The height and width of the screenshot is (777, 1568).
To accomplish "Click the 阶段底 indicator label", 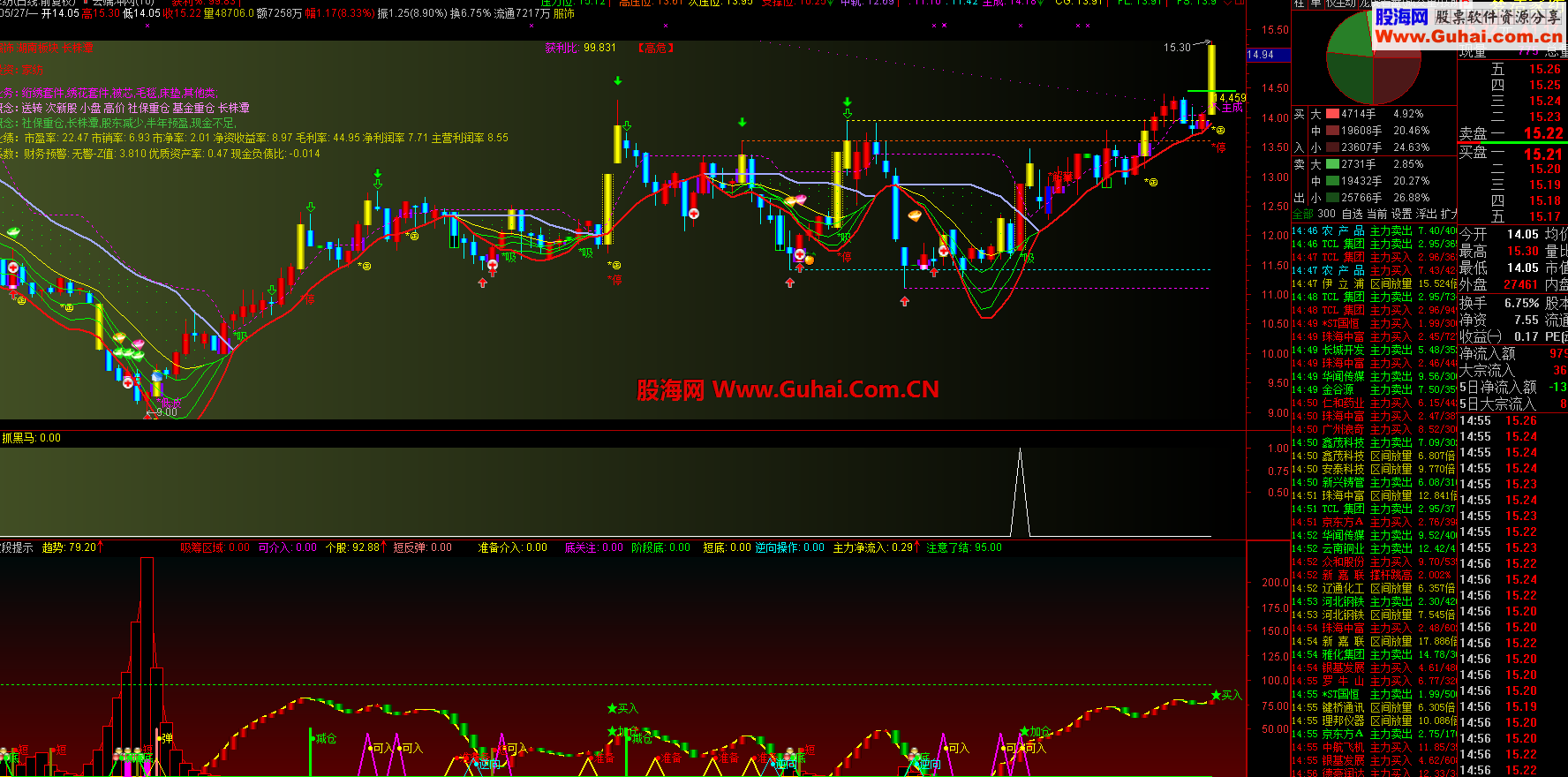I will 648,547.
